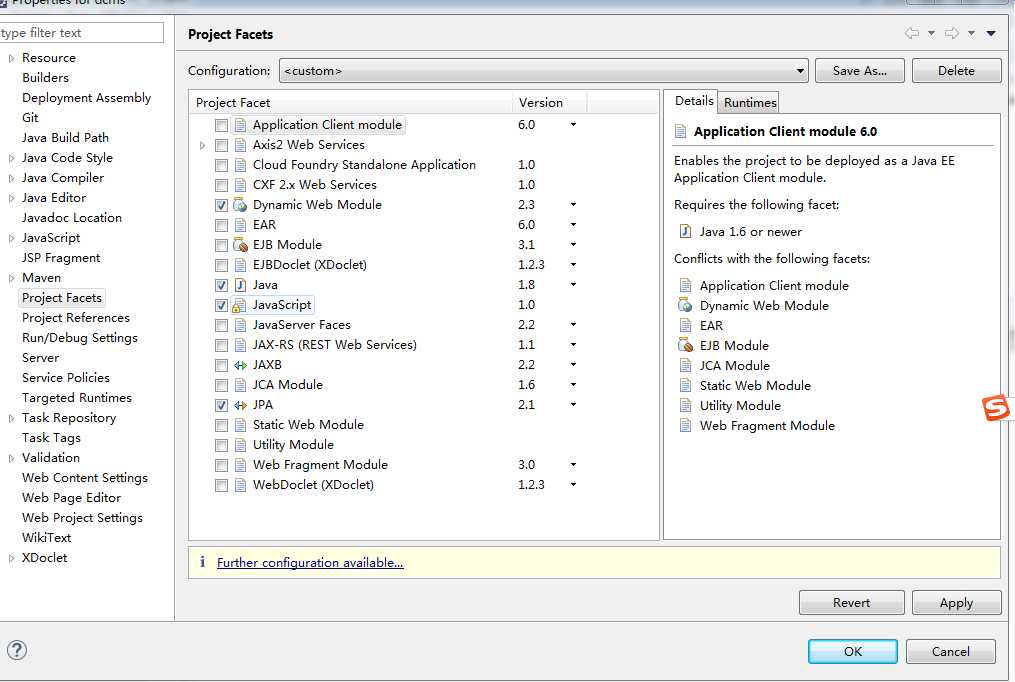1015x682 pixels.
Task: Click the info icon beside Further configuration
Action: pos(203,562)
